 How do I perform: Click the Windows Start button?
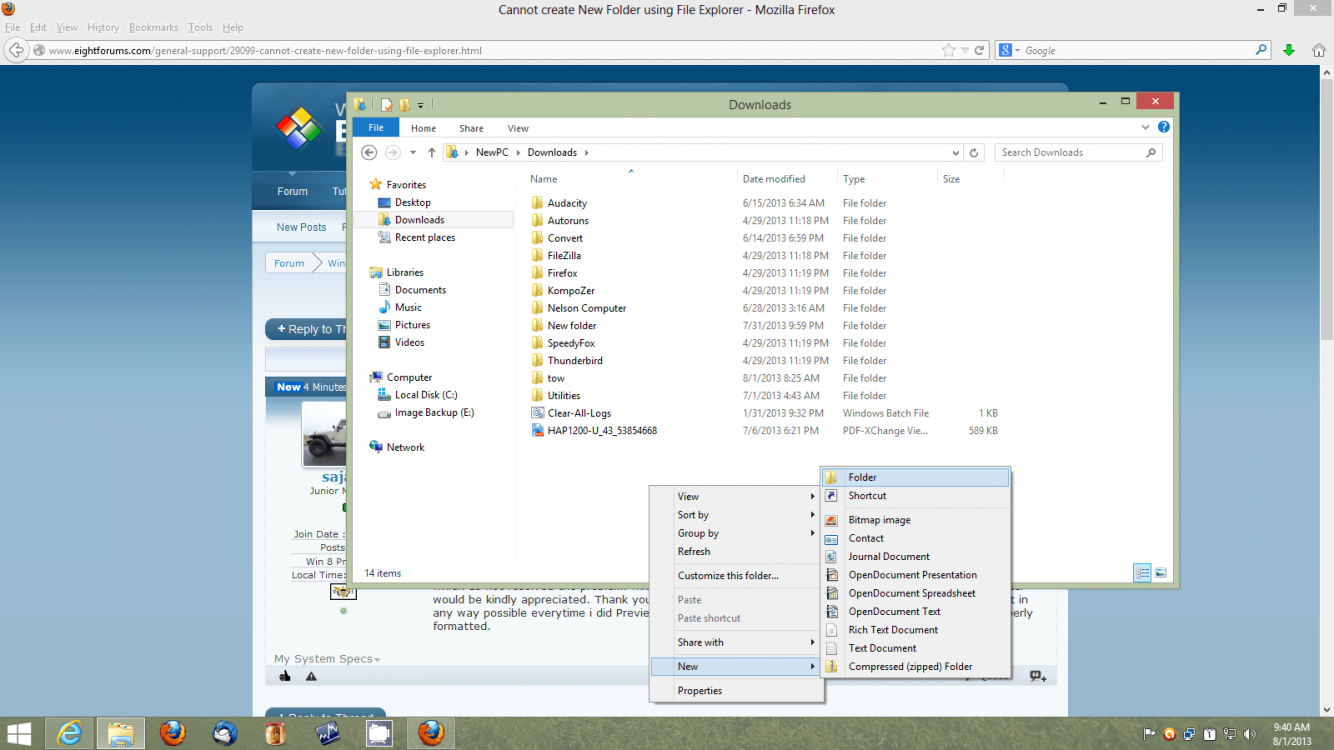[18, 733]
